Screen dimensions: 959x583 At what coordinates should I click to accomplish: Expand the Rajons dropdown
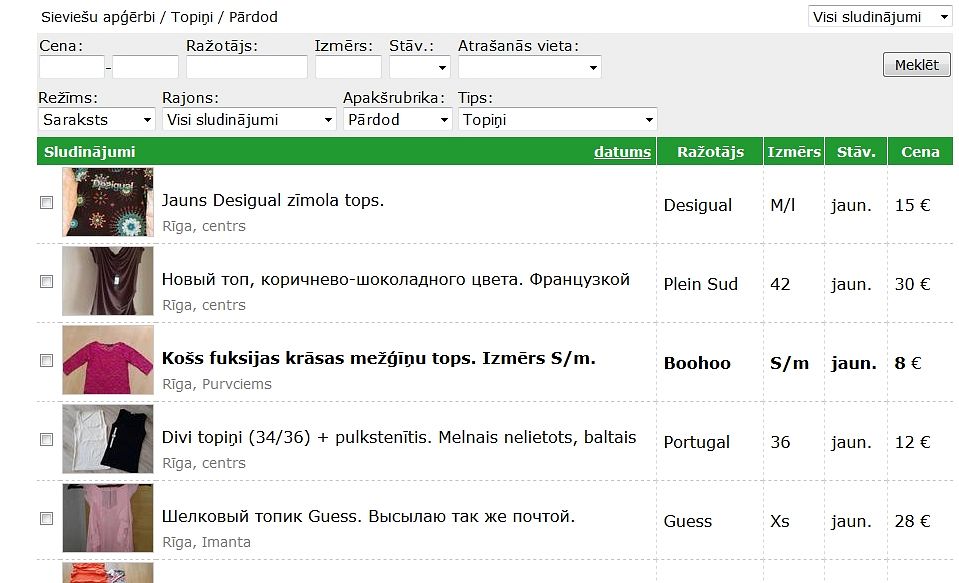click(250, 119)
